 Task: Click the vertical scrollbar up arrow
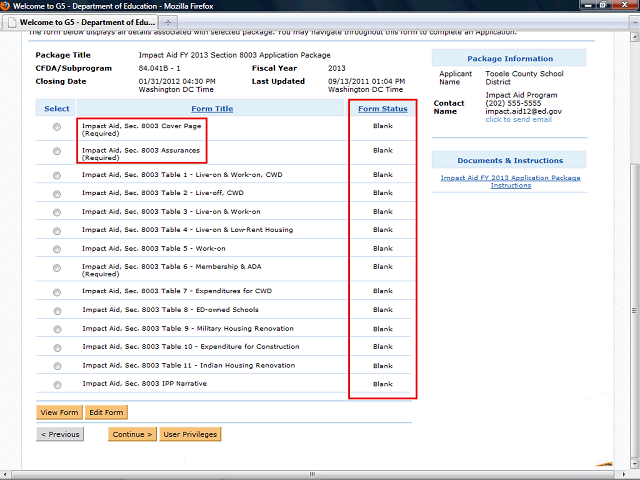(634, 37)
